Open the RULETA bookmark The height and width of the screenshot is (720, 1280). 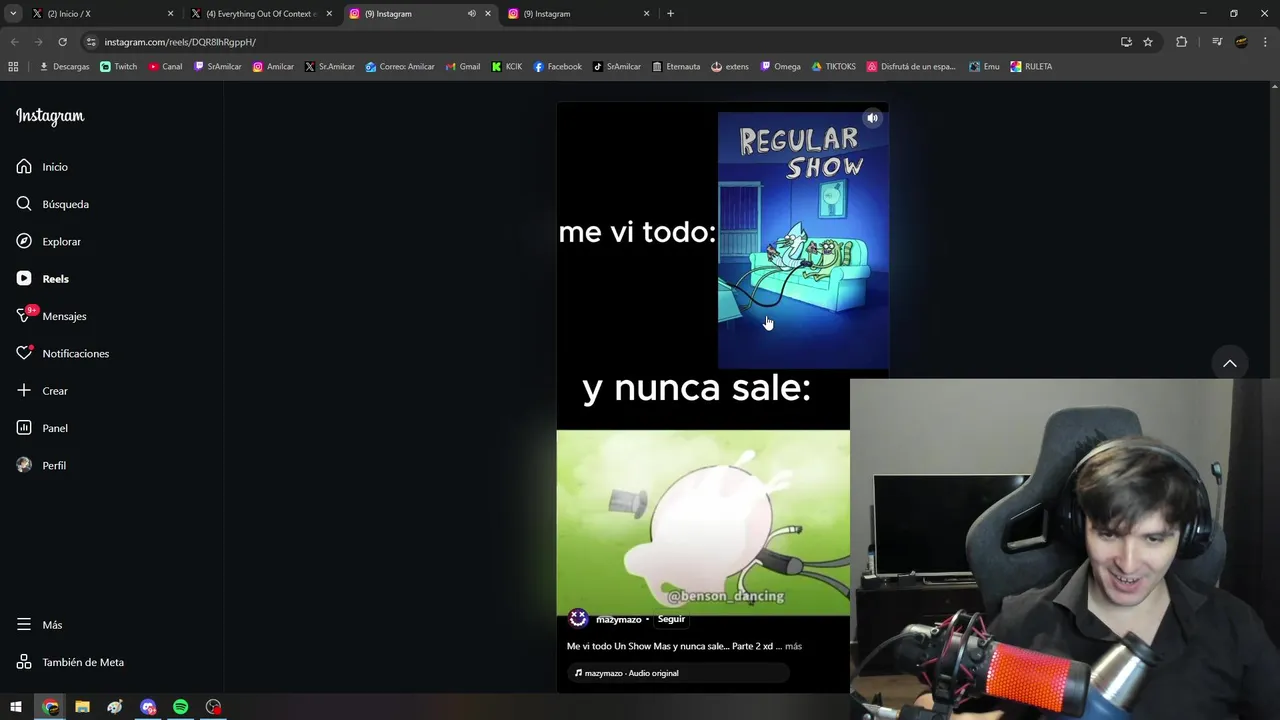1031,67
